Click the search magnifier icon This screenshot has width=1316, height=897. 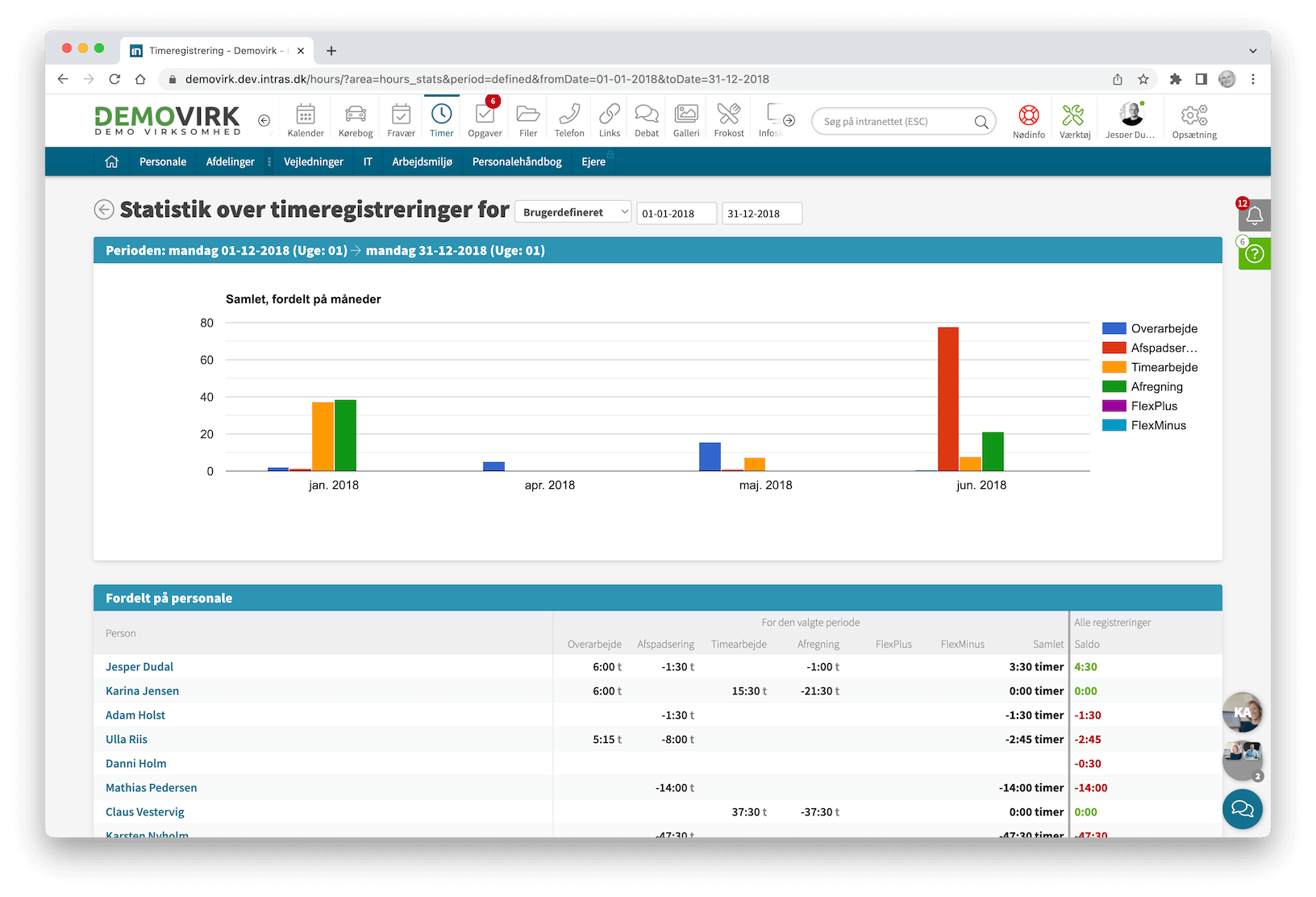[x=981, y=122]
